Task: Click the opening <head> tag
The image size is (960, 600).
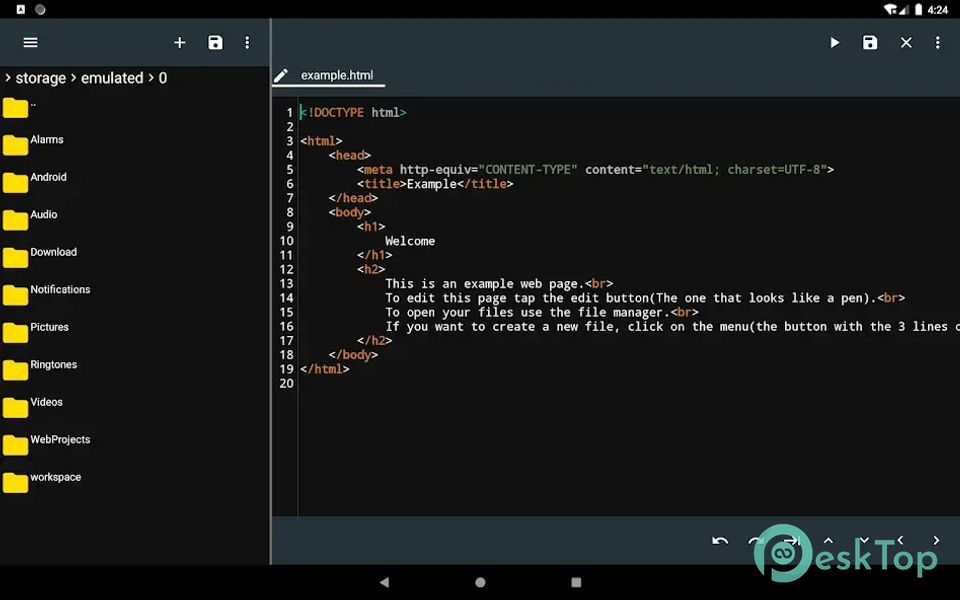Action: 350,156
